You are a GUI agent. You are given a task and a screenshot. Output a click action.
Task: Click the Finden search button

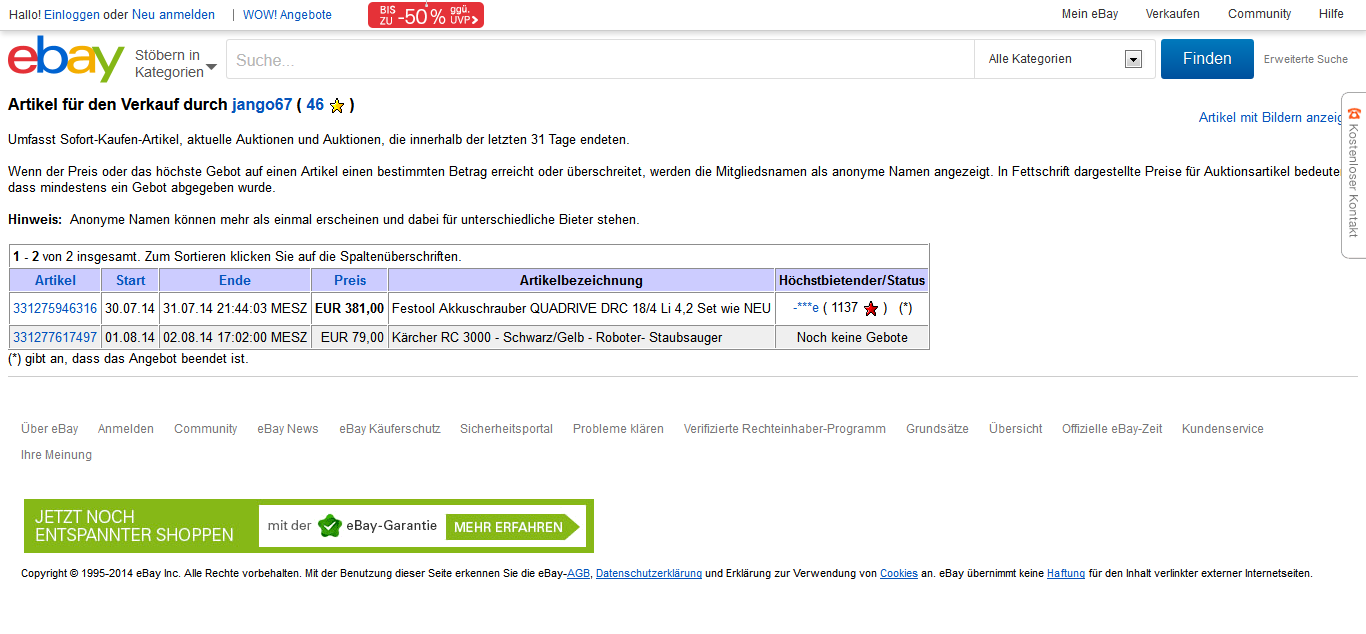(x=1207, y=59)
